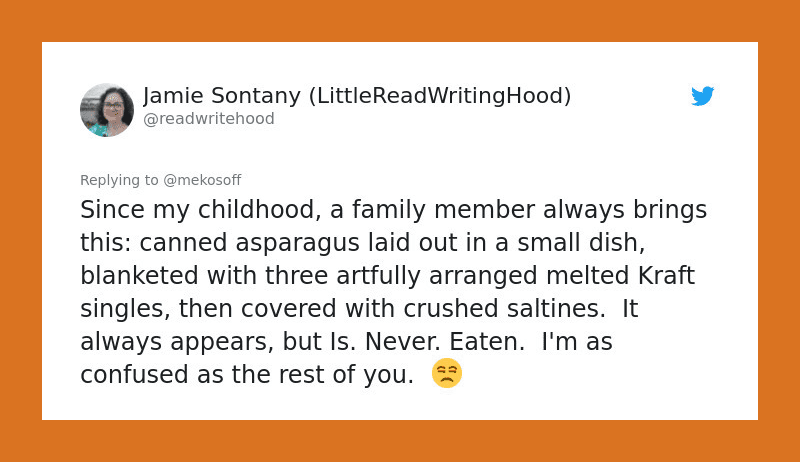
Task: Open the @readwritehood handle link
Action: (x=209, y=118)
